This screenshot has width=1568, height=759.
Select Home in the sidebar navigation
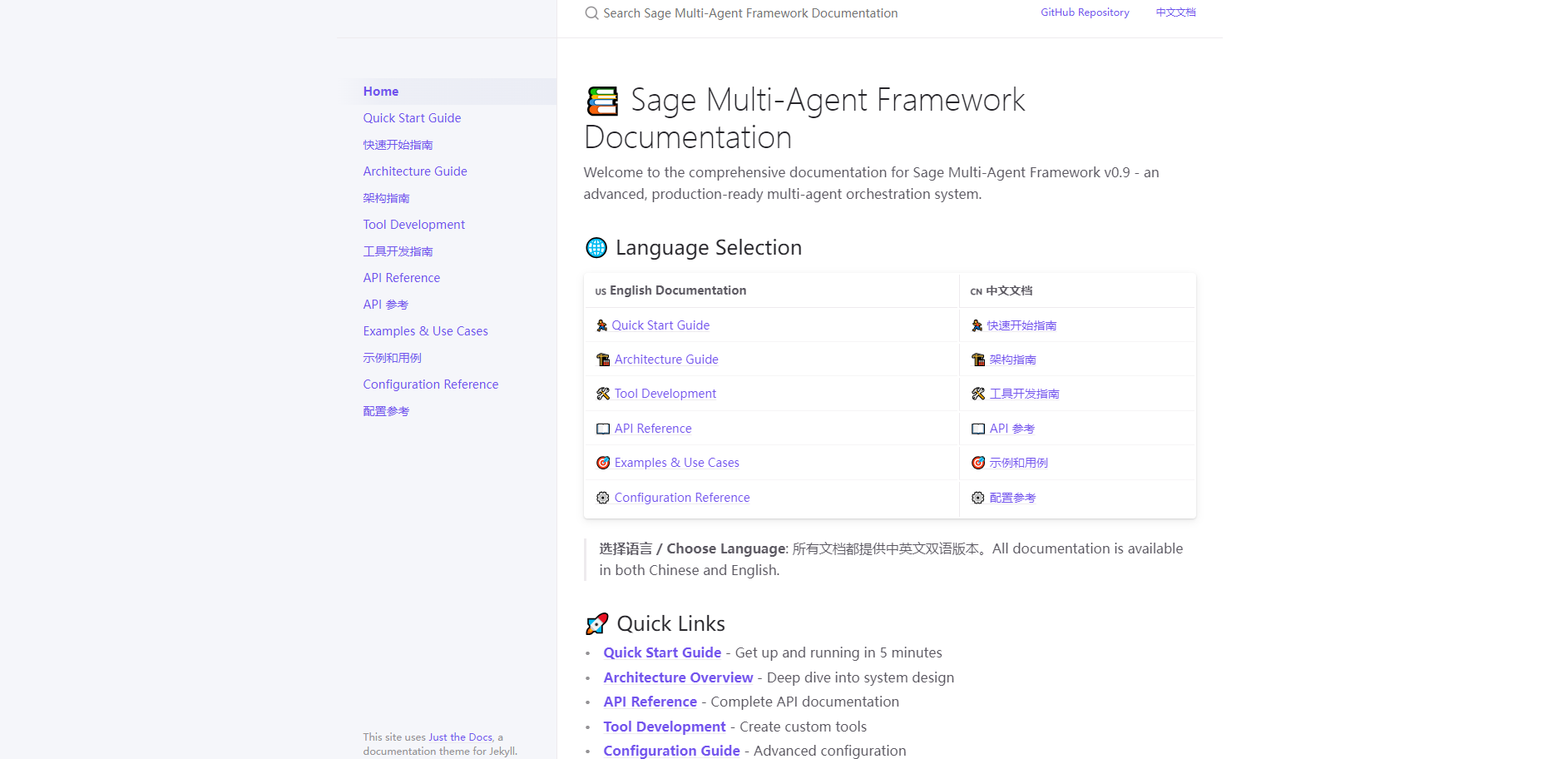[x=381, y=91]
